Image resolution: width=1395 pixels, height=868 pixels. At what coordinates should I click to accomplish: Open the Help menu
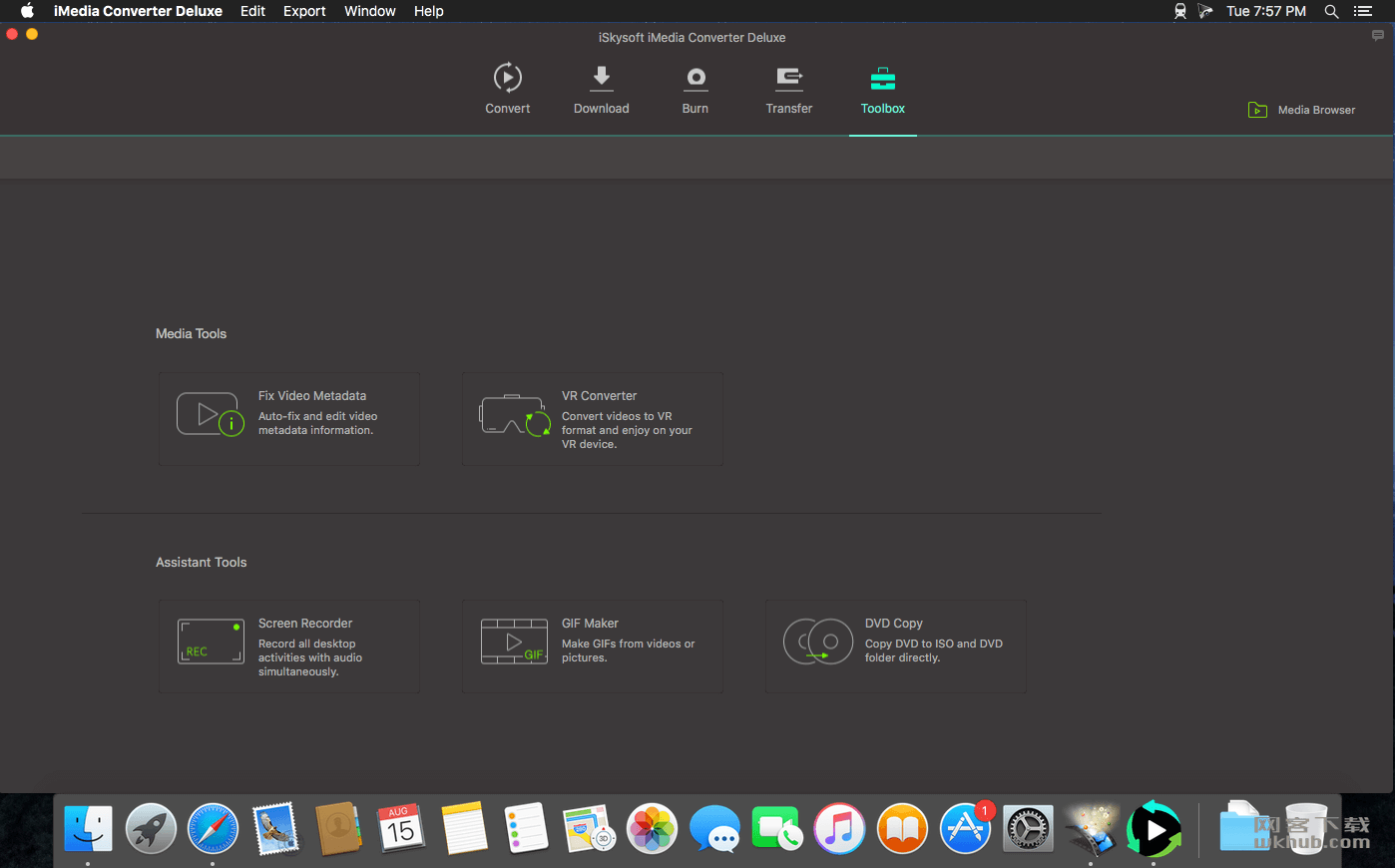click(428, 11)
